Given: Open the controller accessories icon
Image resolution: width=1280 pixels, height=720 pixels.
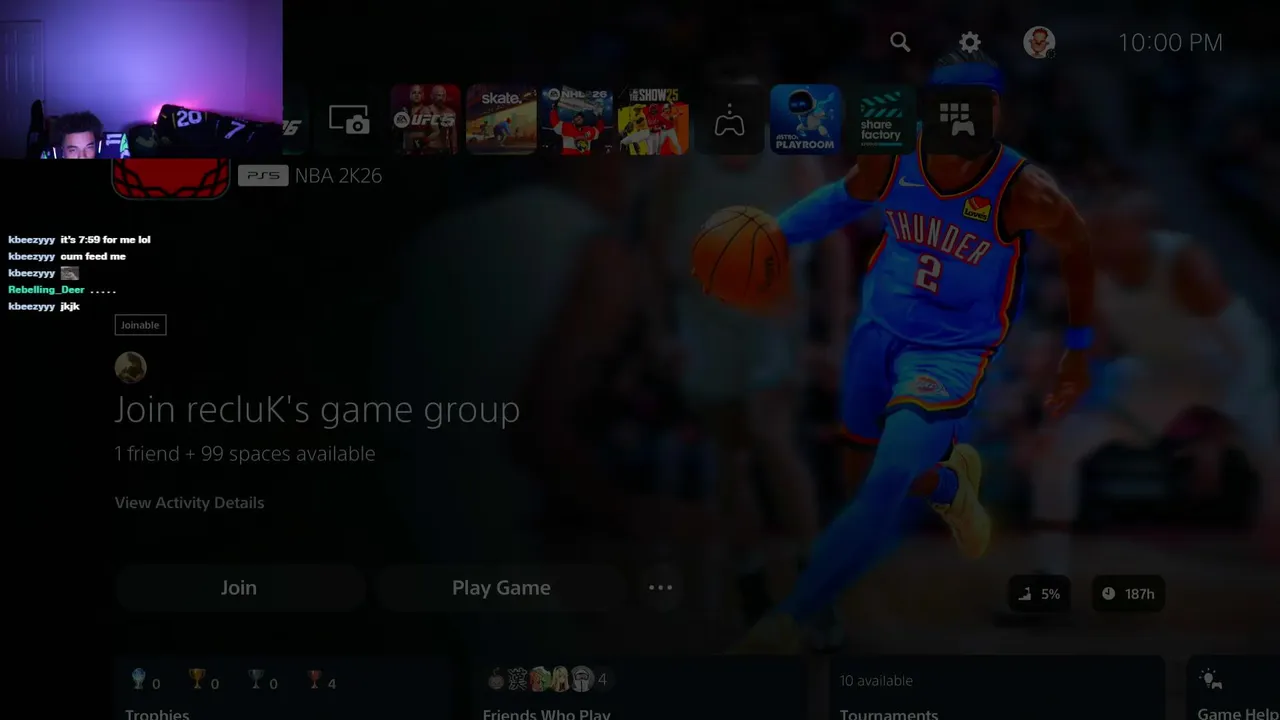Looking at the screenshot, I should point(729,121).
